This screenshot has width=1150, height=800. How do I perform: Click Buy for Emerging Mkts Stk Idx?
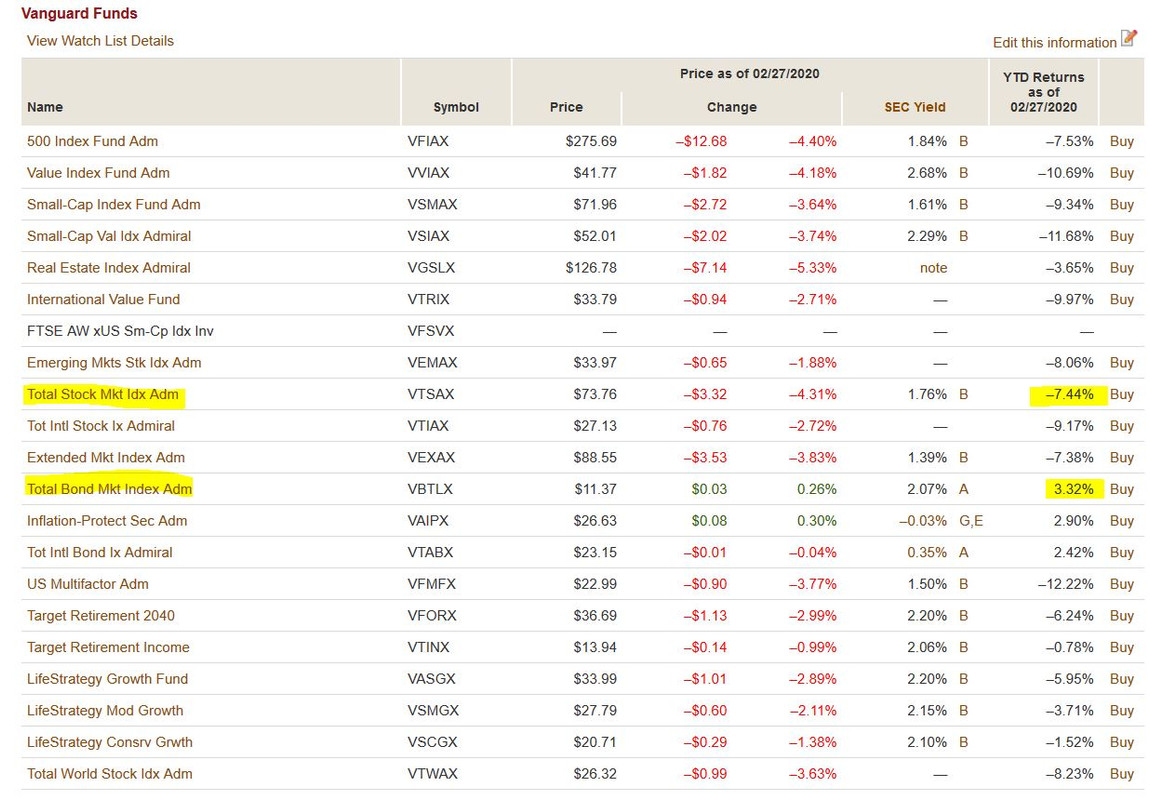[x=1121, y=362]
